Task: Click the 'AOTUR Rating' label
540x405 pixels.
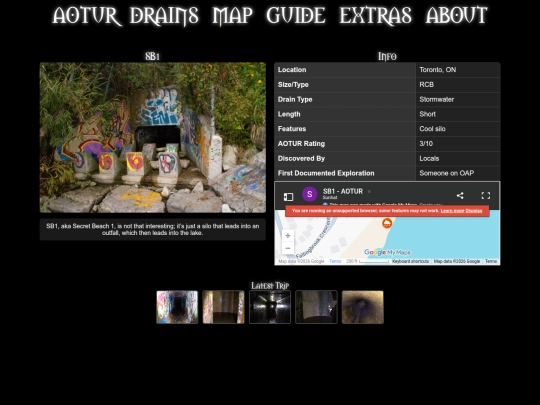Action: [x=301, y=144]
